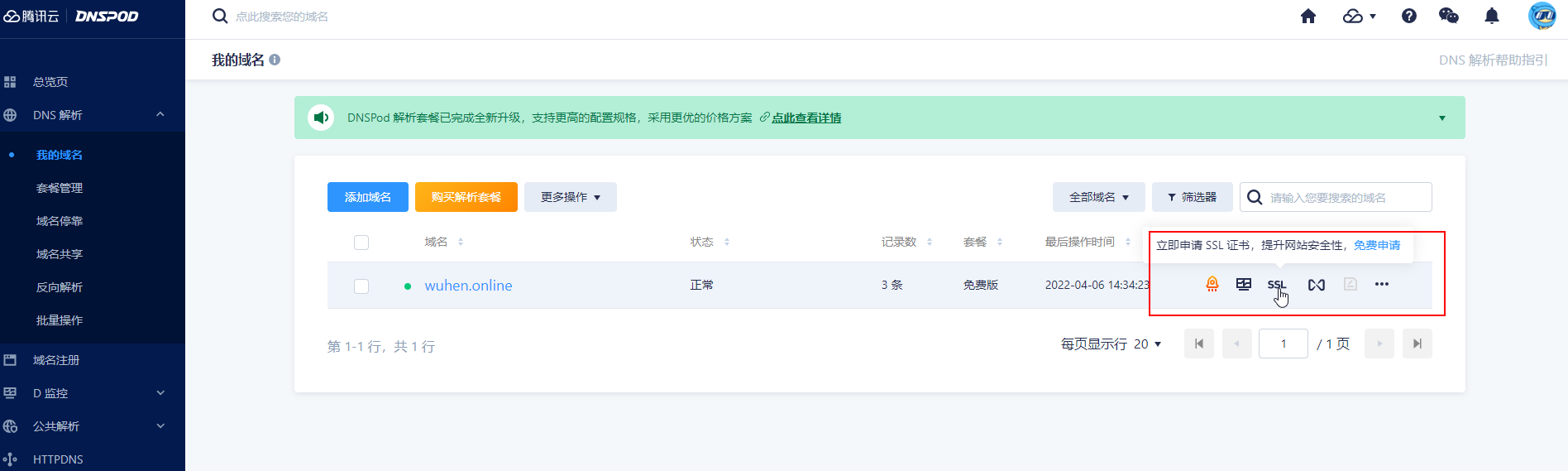The width and height of the screenshot is (1568, 471).
Task: Open the notifications bell icon
Action: tap(1492, 17)
